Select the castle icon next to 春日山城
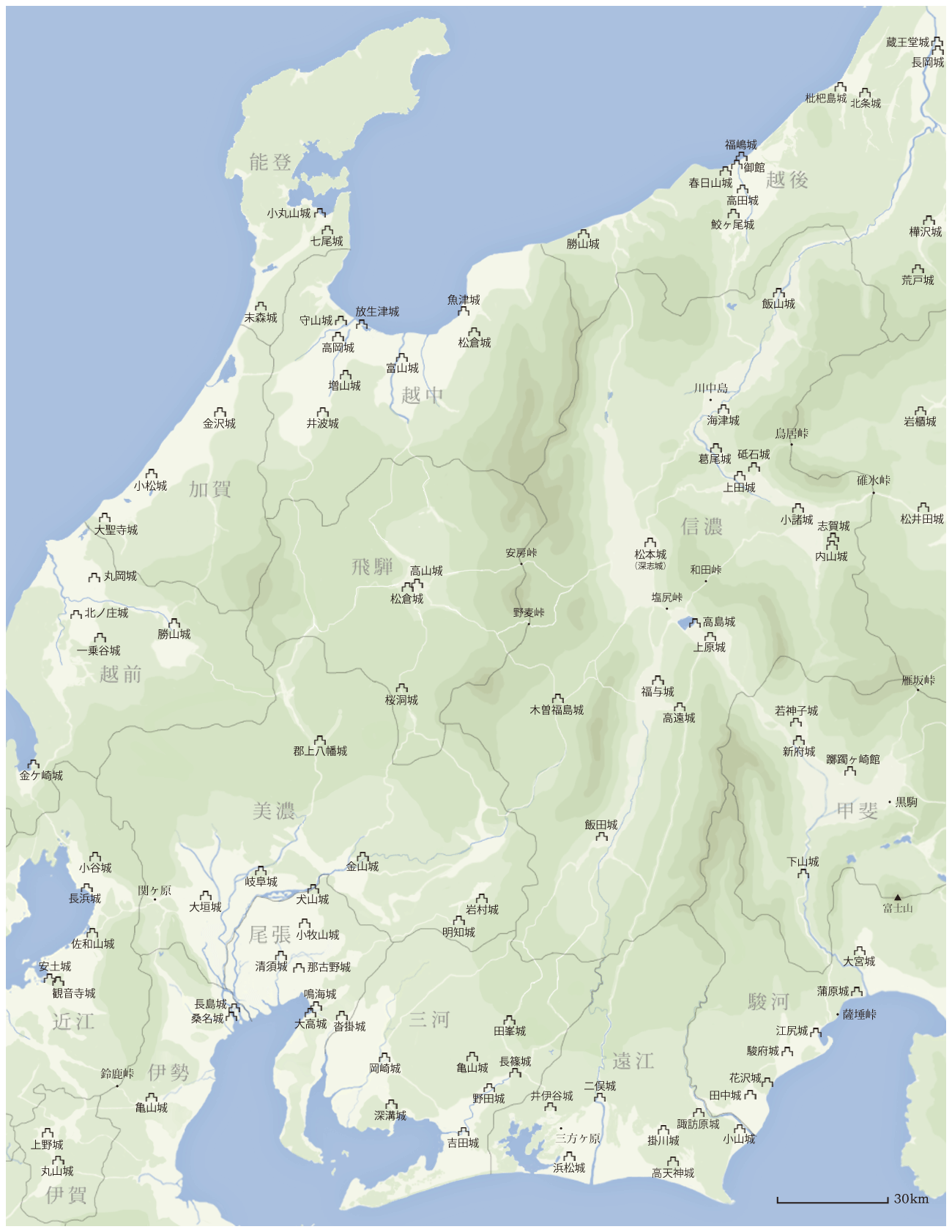Image resolution: width=952 pixels, height=1232 pixels. (x=726, y=172)
